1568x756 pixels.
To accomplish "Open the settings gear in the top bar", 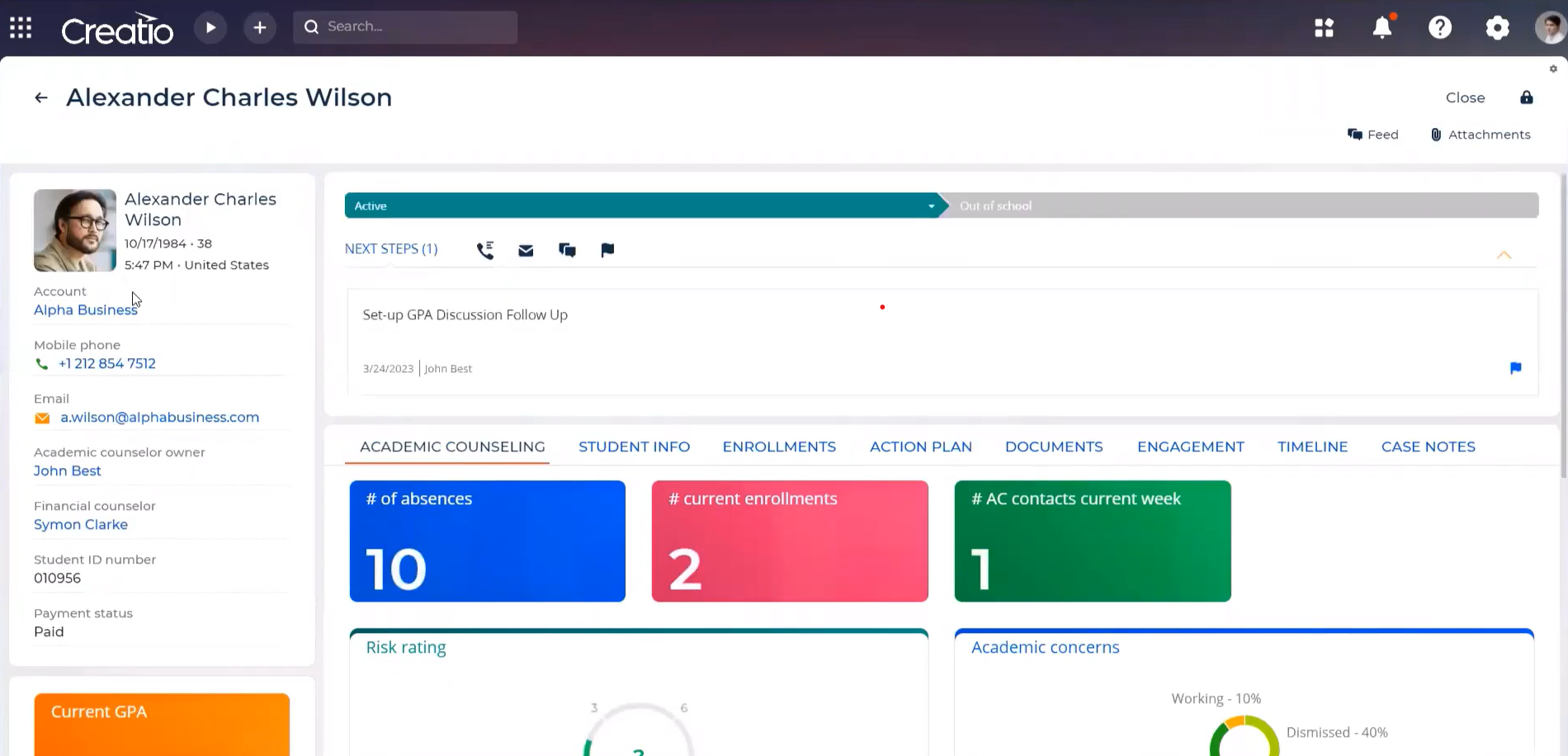I will [x=1497, y=27].
